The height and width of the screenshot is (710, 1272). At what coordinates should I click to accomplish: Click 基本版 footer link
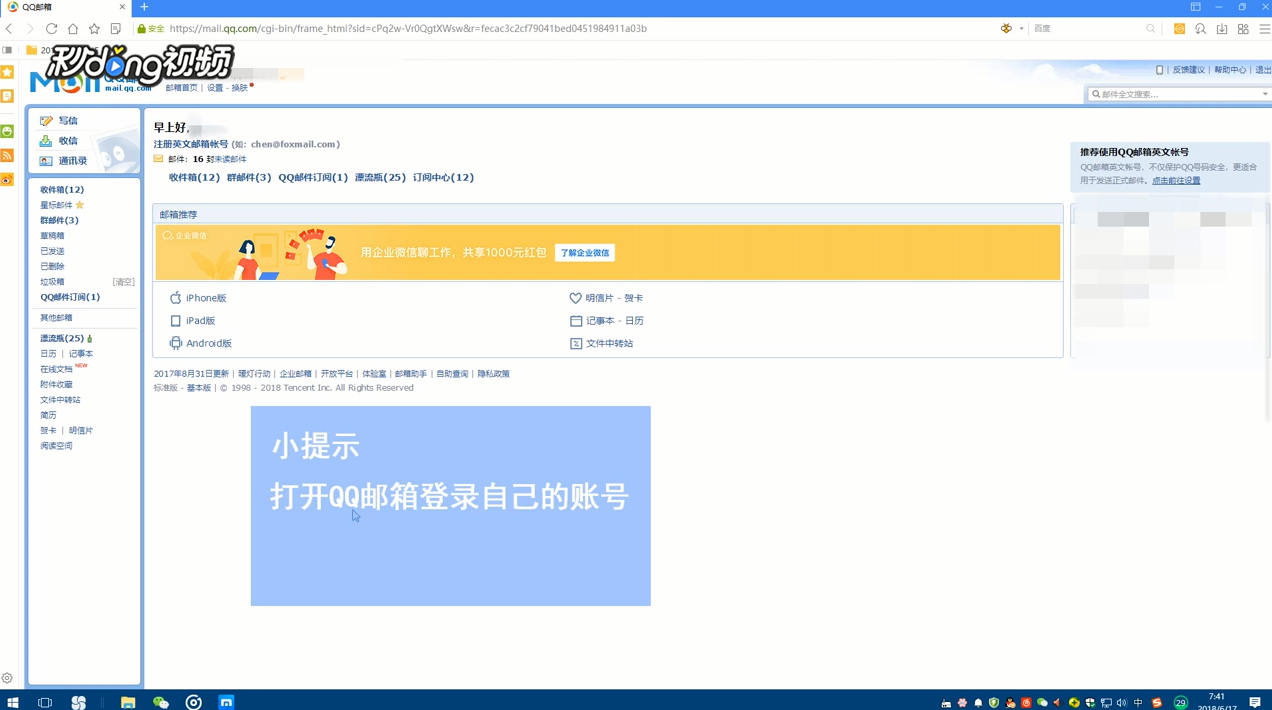(x=199, y=388)
